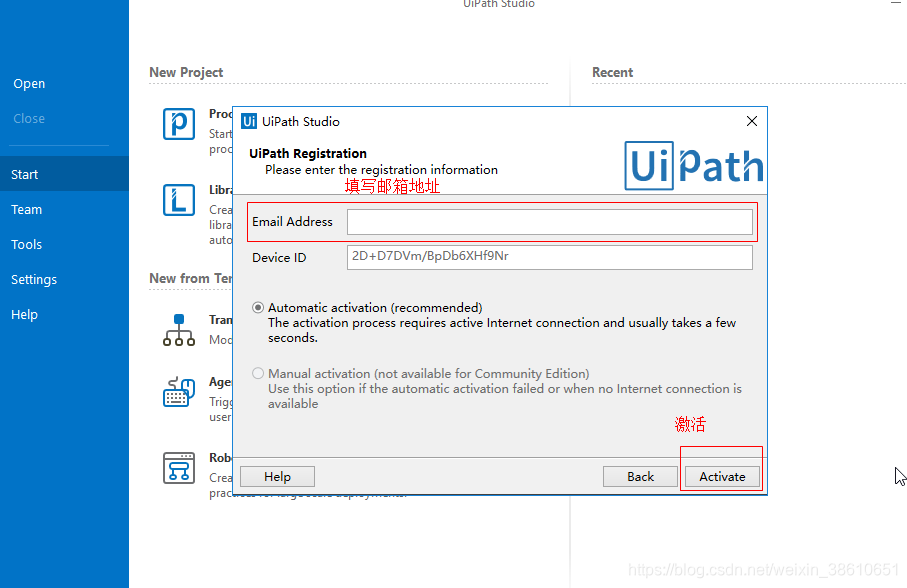Select the Robotic Enterprise Framework icon
The height and width of the screenshot is (588, 907).
point(179,468)
